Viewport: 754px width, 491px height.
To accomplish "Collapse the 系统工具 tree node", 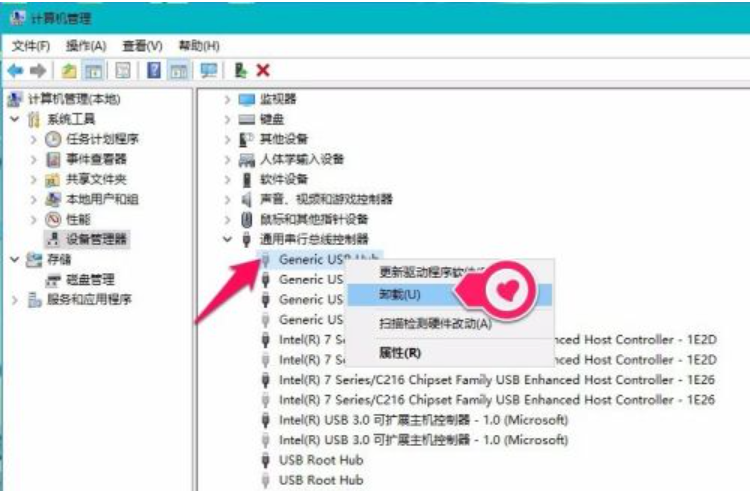I will click(x=15, y=119).
